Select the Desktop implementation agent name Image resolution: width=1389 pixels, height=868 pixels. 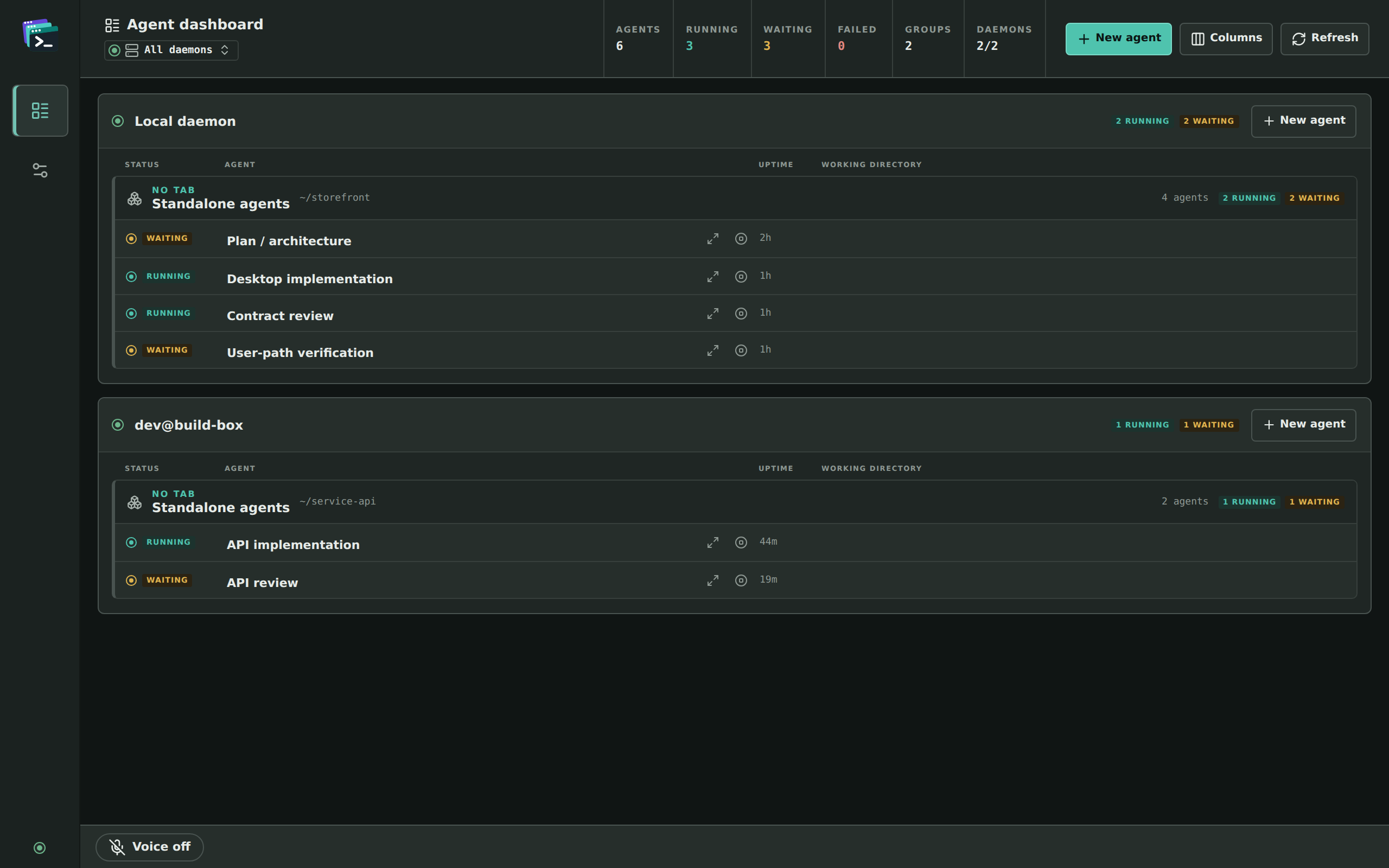point(309,279)
